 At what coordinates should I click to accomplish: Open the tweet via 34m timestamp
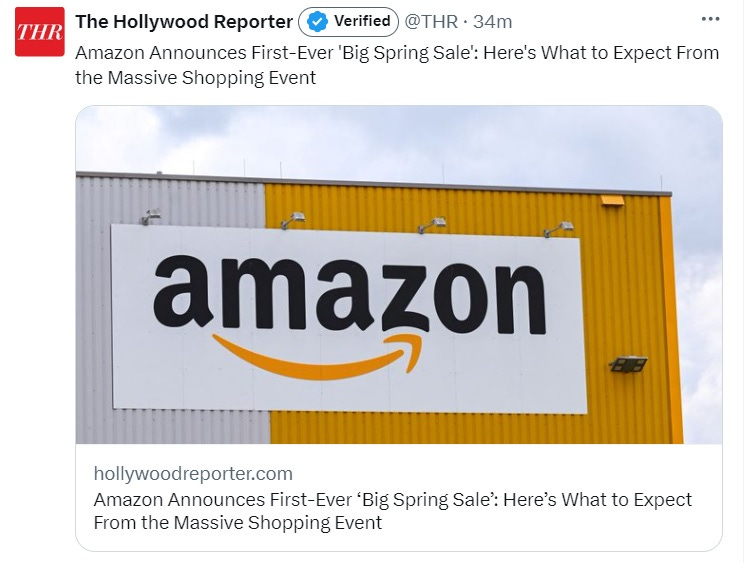[492, 22]
